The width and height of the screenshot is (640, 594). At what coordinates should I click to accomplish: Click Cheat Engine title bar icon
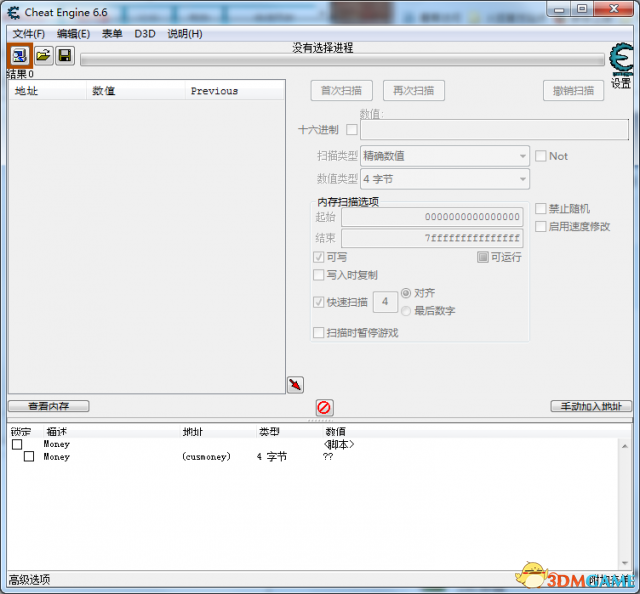click(x=14, y=13)
